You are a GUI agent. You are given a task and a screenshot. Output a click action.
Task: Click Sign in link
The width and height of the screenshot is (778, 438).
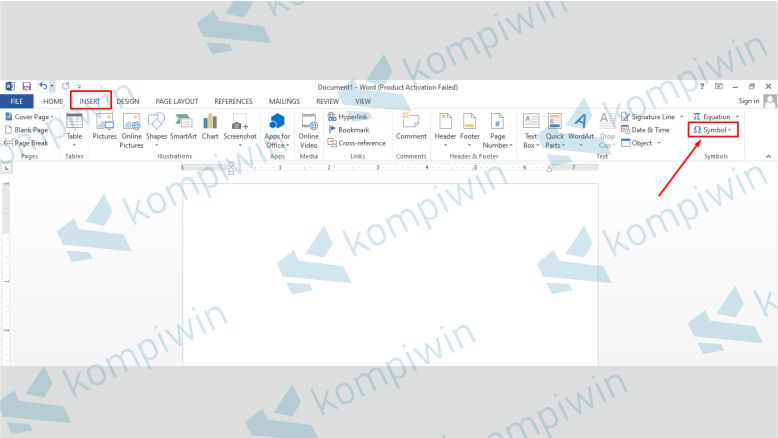749,101
